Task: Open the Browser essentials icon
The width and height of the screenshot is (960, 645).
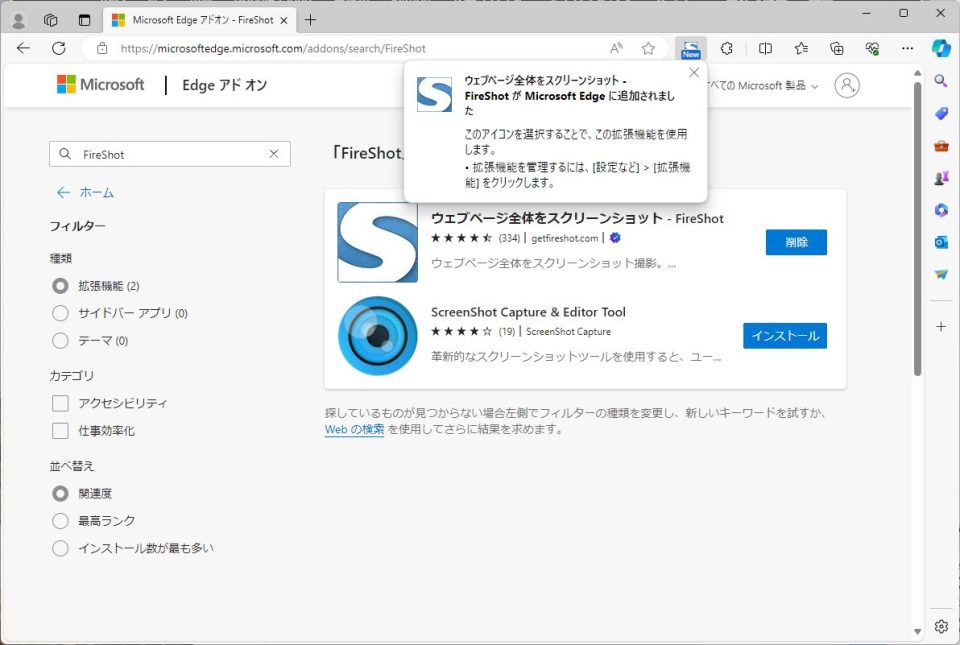Action: point(871,47)
